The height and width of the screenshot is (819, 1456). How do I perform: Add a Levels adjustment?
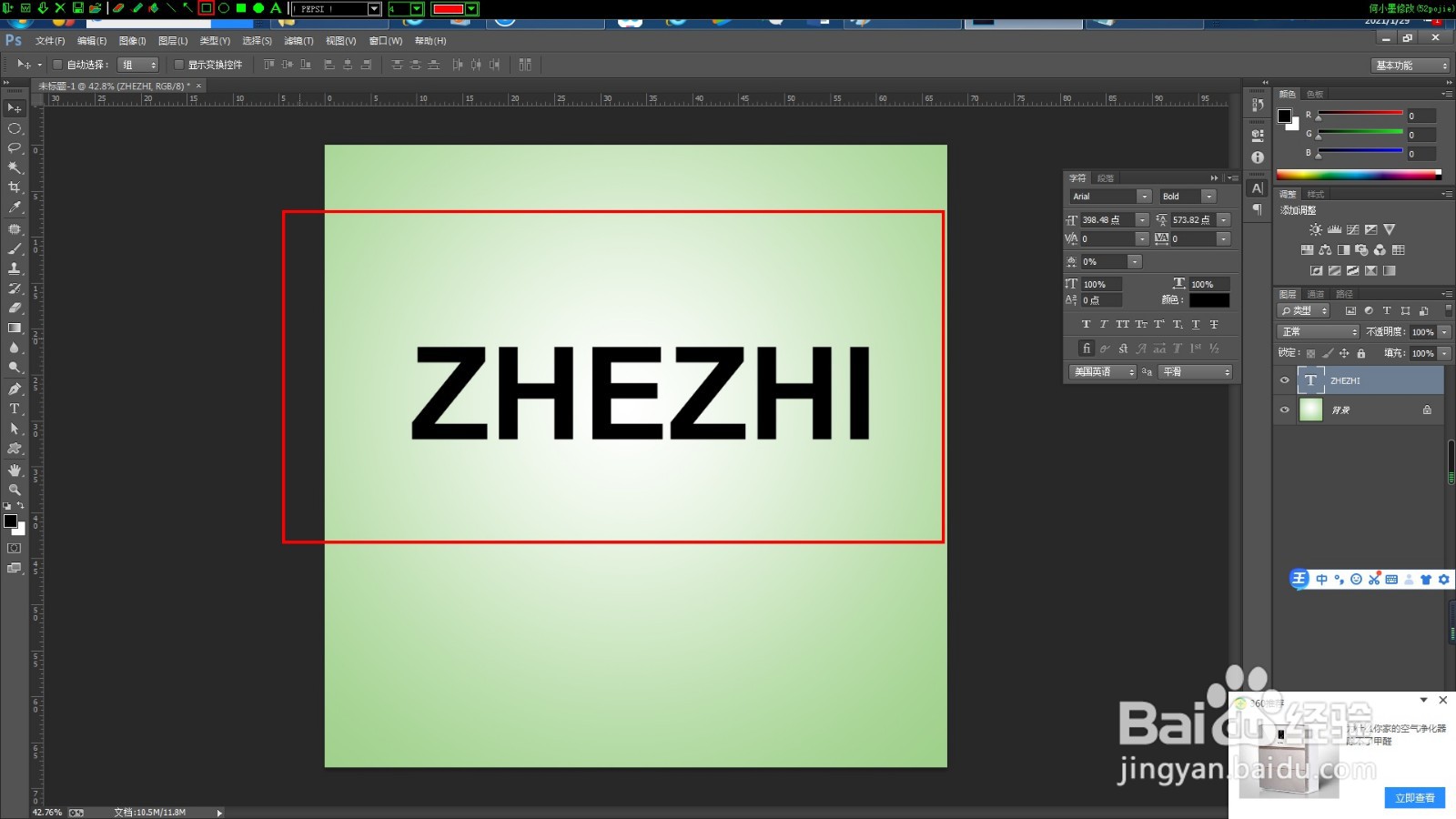tap(1334, 230)
